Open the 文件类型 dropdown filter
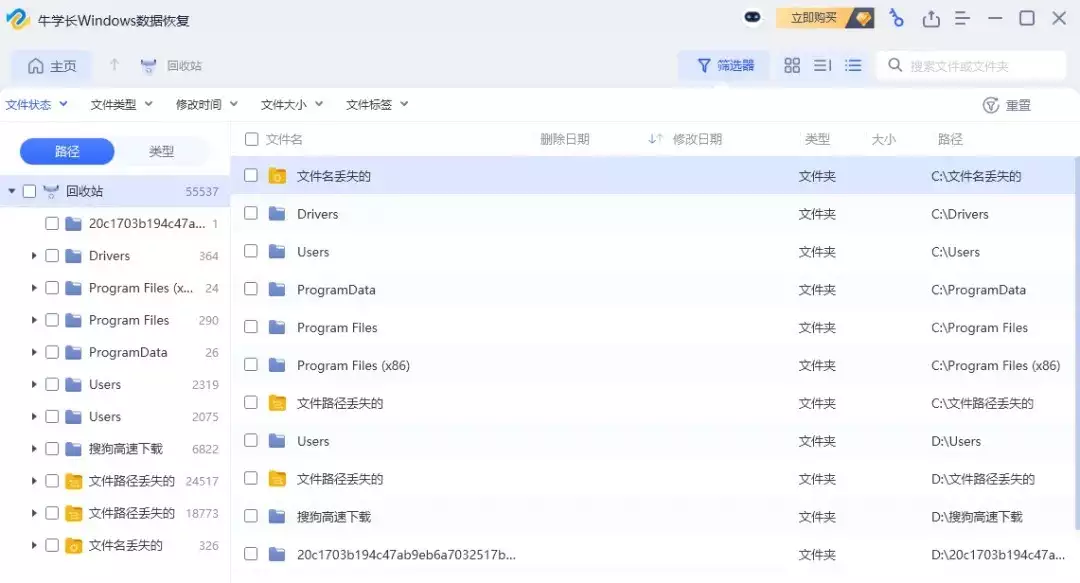This screenshot has height=583, width=1080. click(x=121, y=105)
